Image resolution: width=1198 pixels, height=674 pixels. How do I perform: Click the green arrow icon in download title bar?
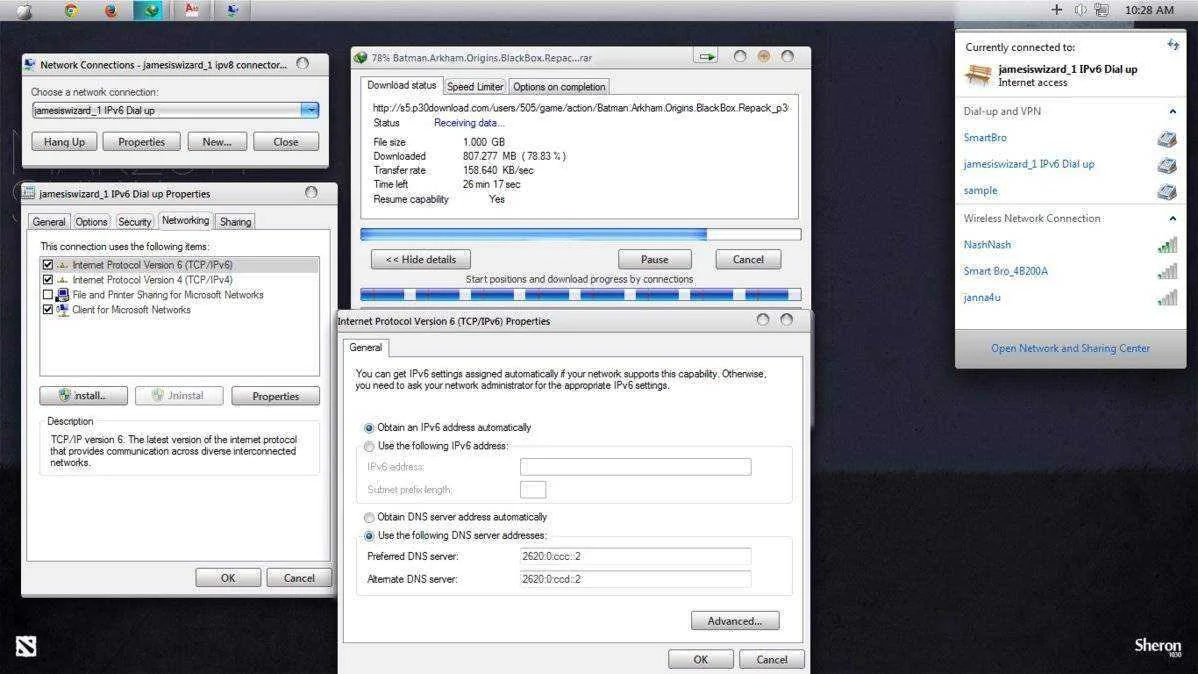point(707,57)
